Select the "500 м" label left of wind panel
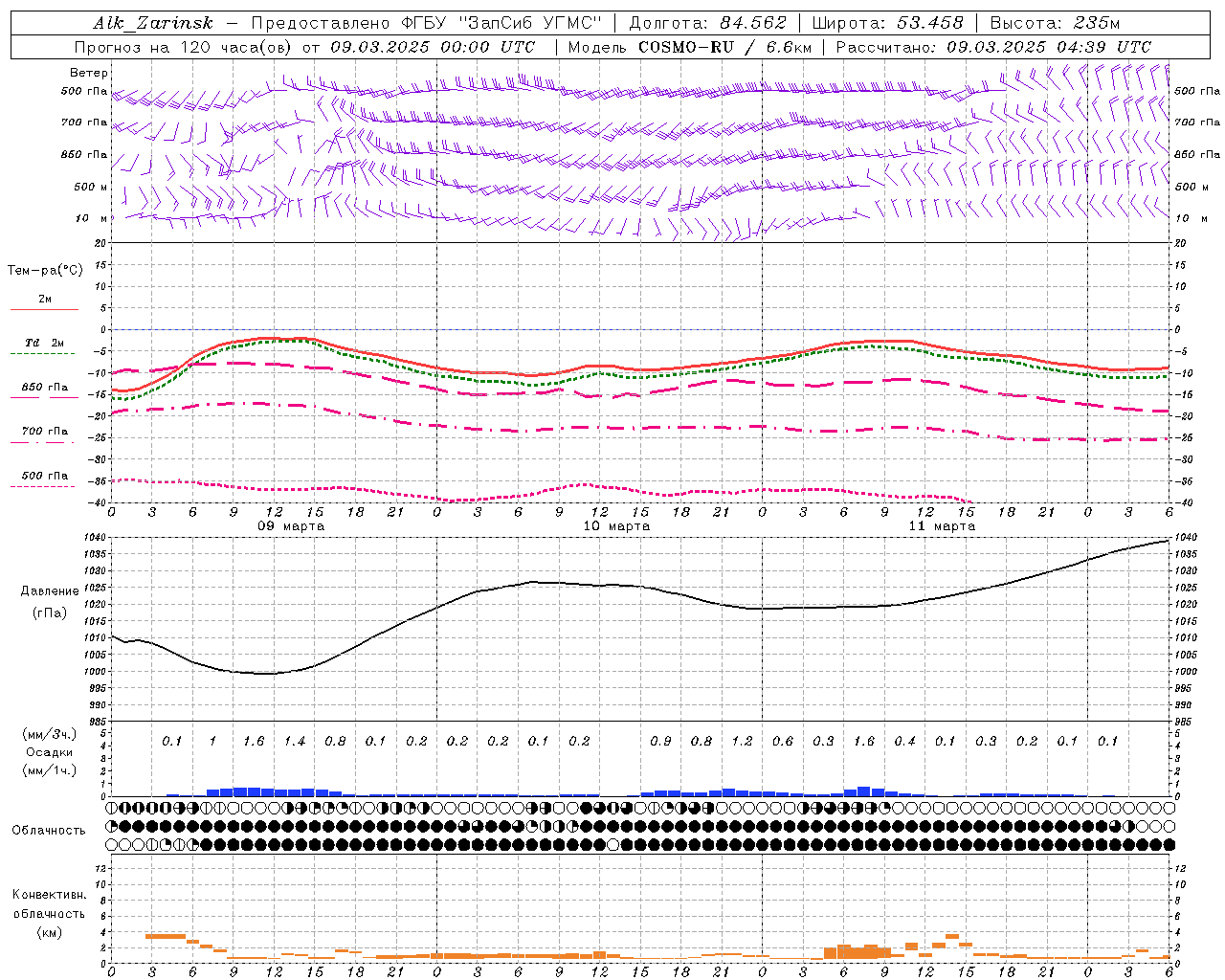This screenshot has height=980, width=1225. [x=91, y=187]
